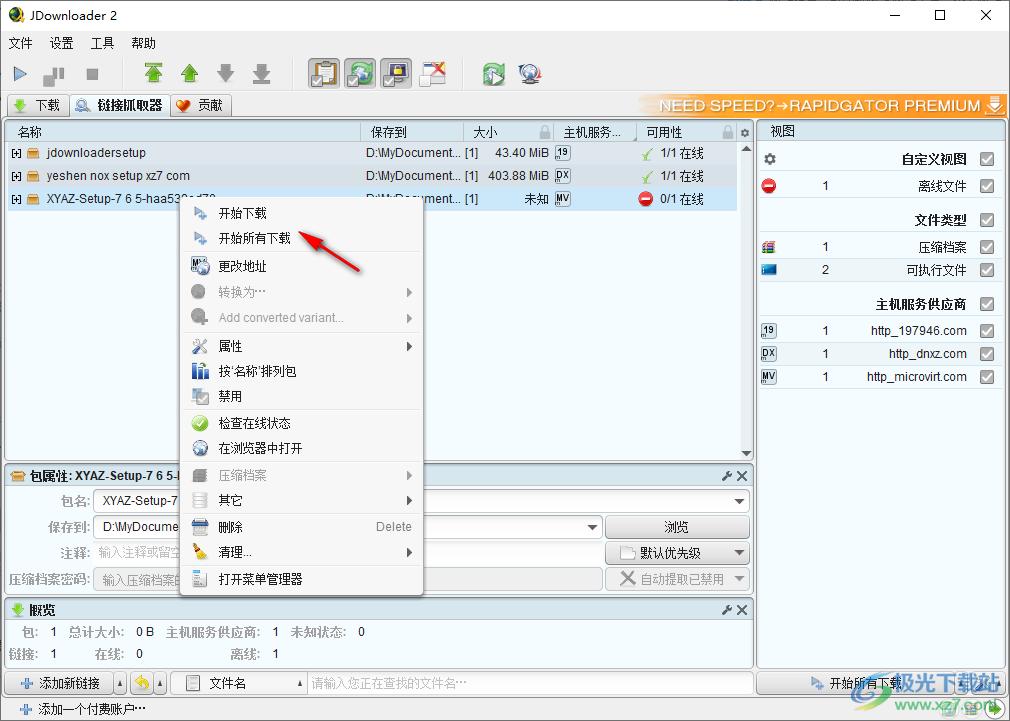The width and height of the screenshot is (1010, 721).
Task: Toggle the http_dnxz.com checkbox
Action: pyautogui.click(x=987, y=354)
